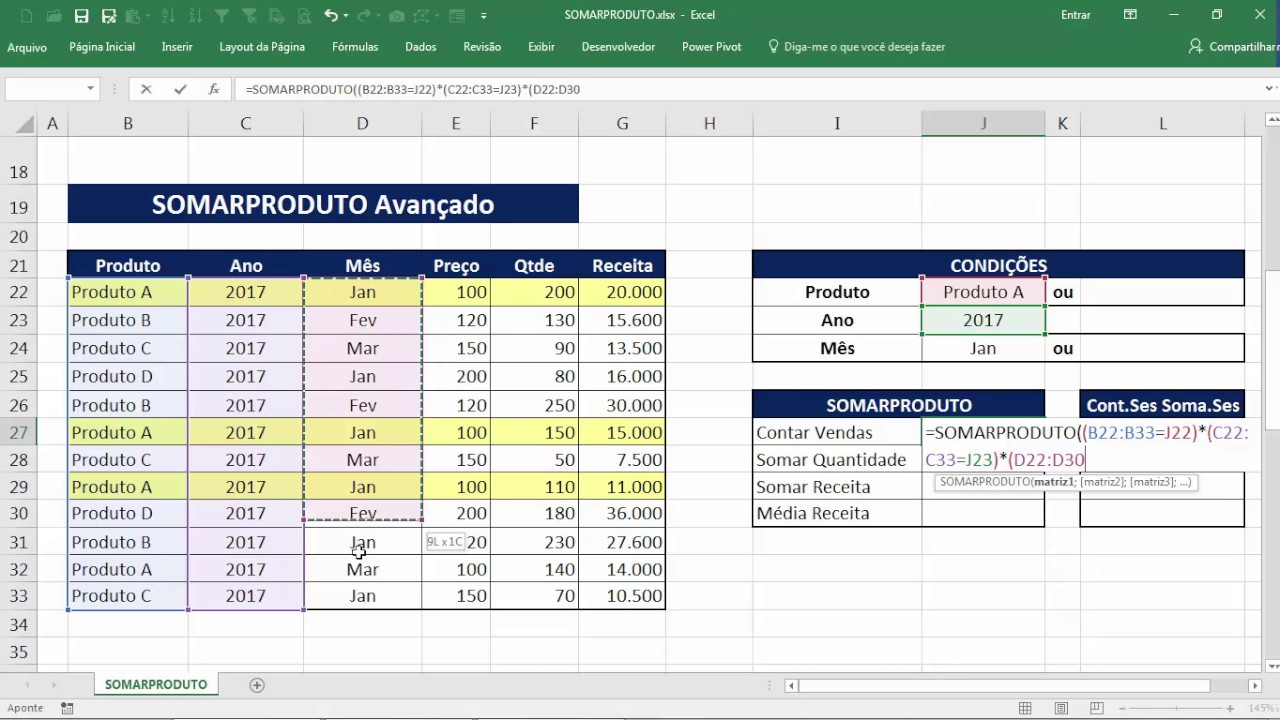This screenshot has height=720, width=1280.
Task: Open the Fórmulas ribbon tab
Action: click(355, 47)
